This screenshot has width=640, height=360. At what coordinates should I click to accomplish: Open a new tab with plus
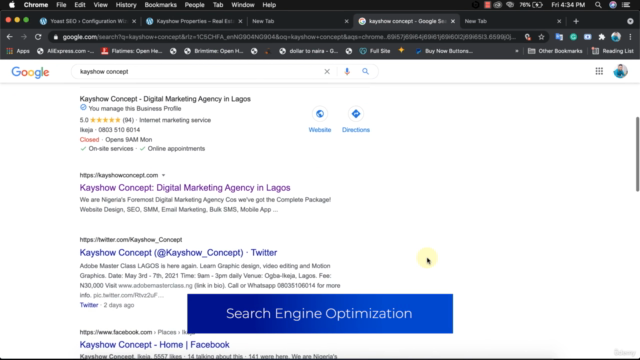coord(576,21)
